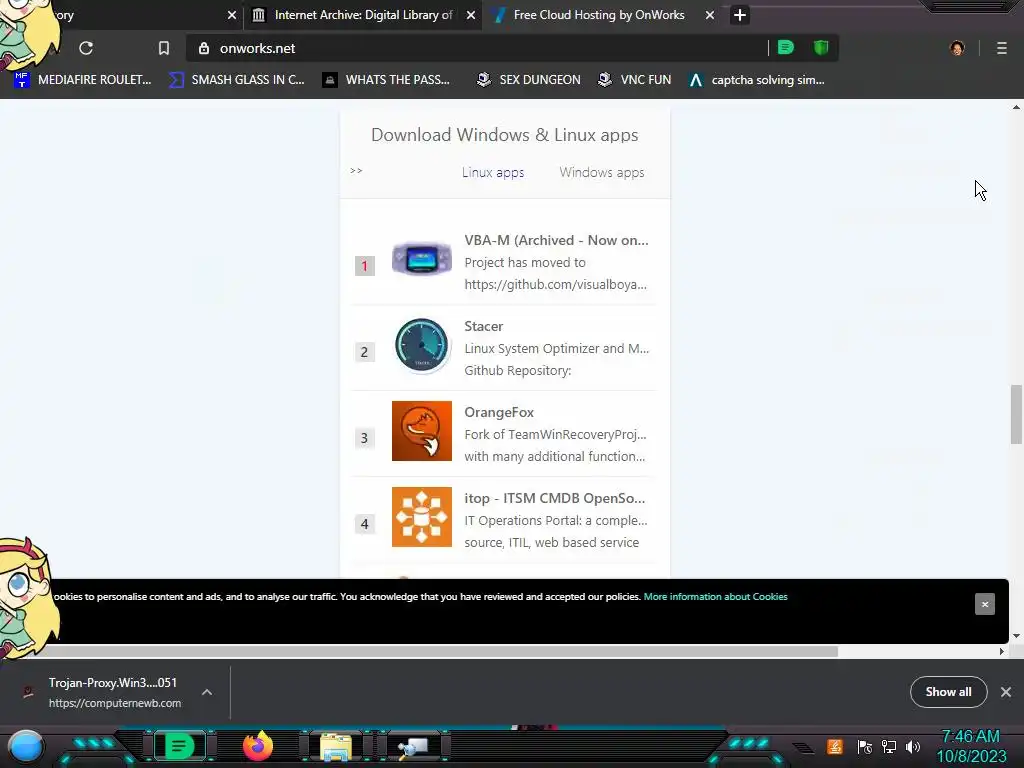Click the vertical scrollbar thumb
The image size is (1024, 768).
(1016, 415)
